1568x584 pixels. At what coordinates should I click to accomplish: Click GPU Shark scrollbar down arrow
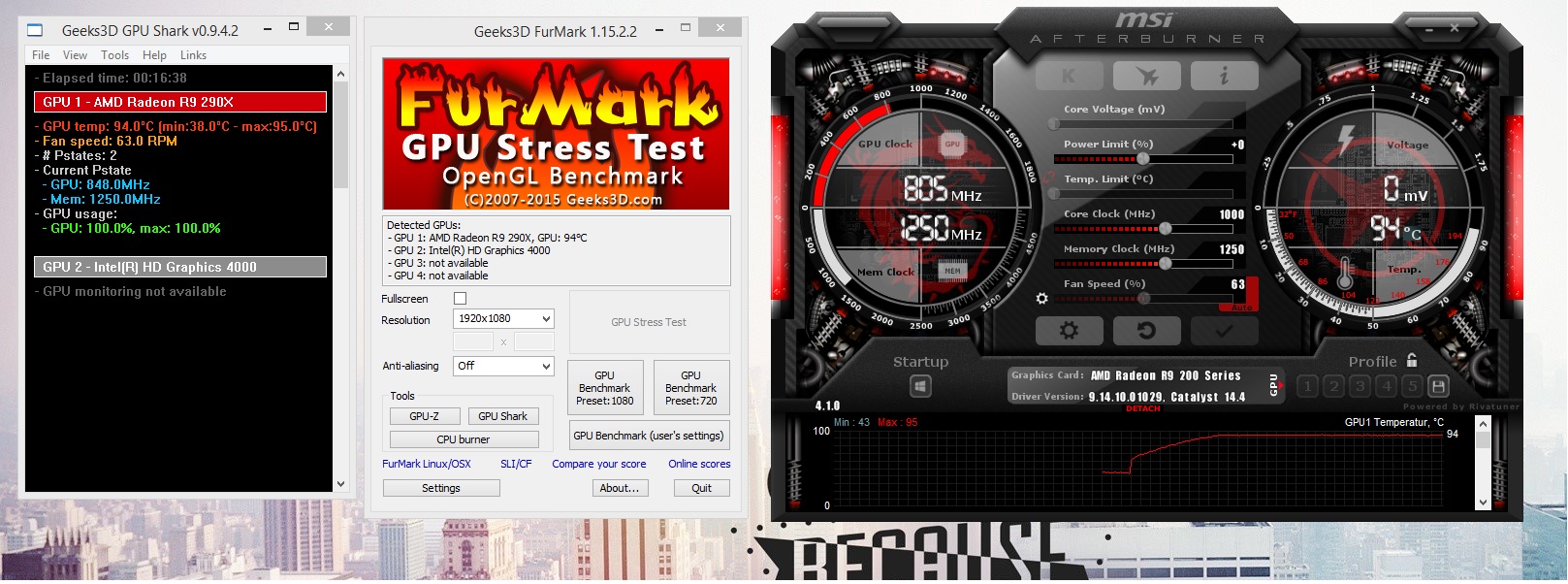(x=340, y=484)
